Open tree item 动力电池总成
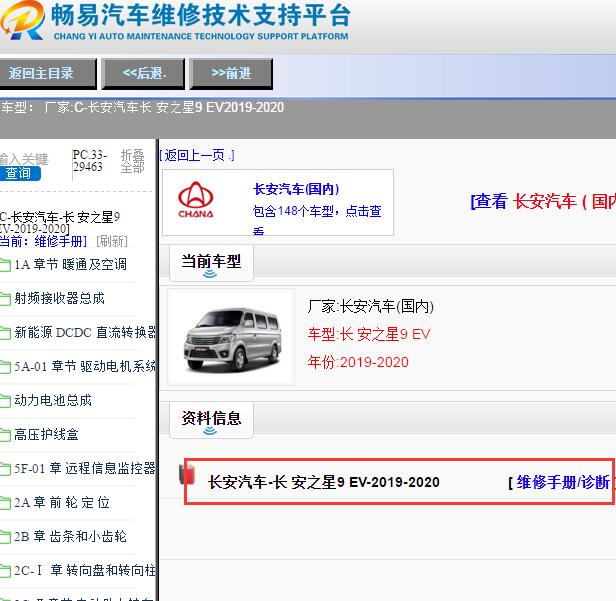This screenshot has height=601, width=616. [53, 400]
